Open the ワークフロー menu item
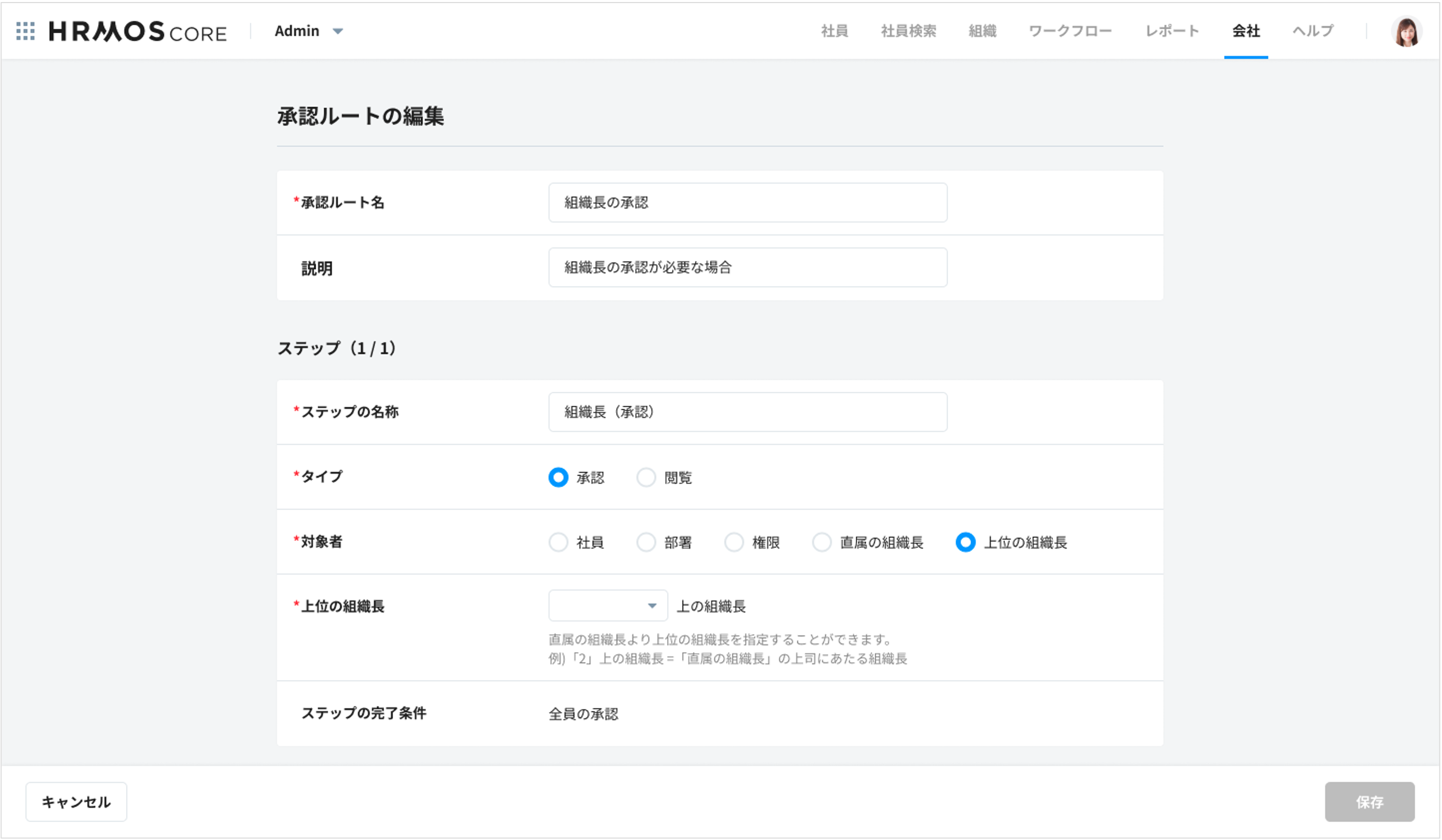Screen dimensions: 1442x840 pos(1070,31)
